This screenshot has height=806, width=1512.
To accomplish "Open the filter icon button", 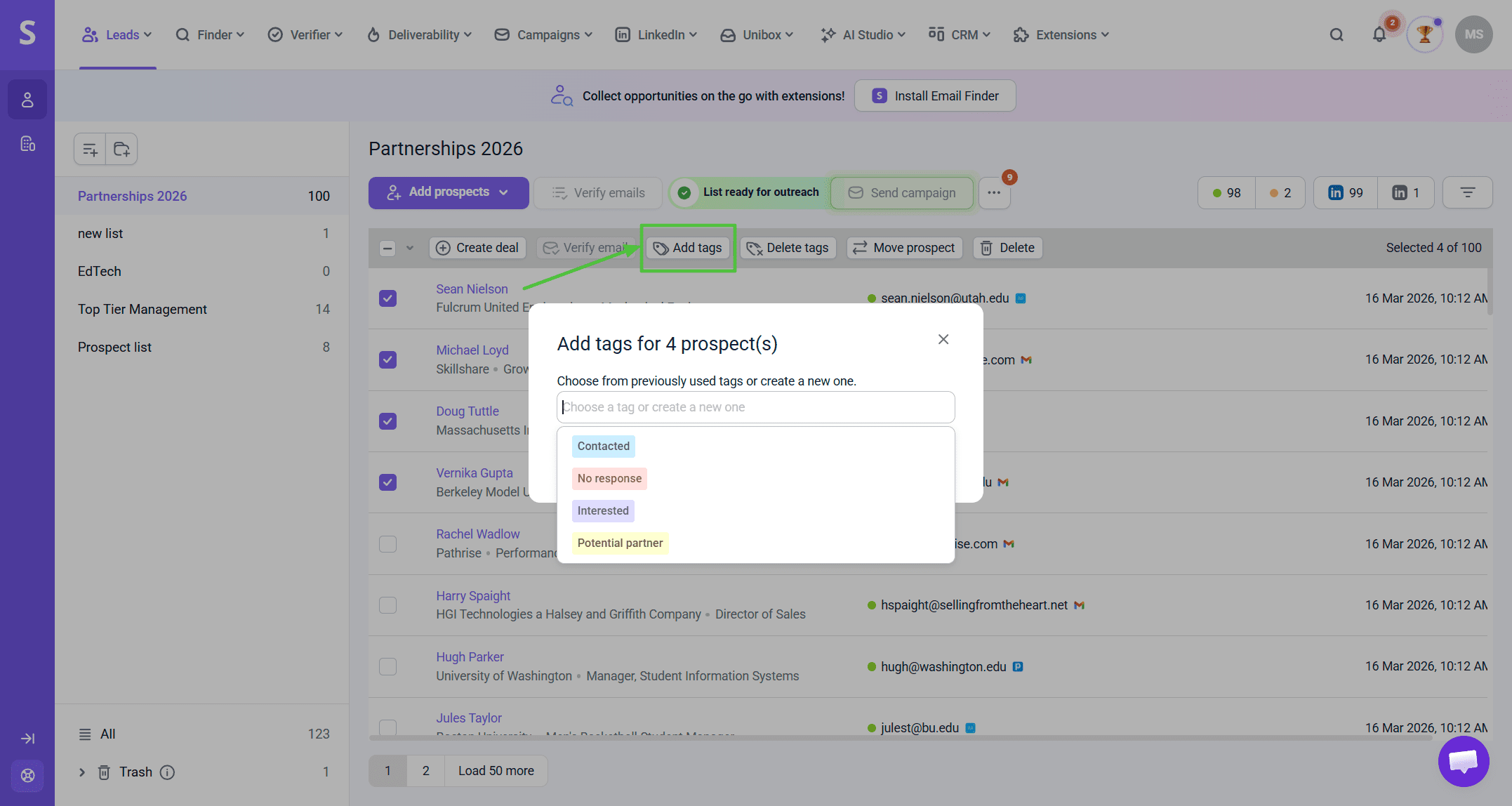I will 1467,192.
